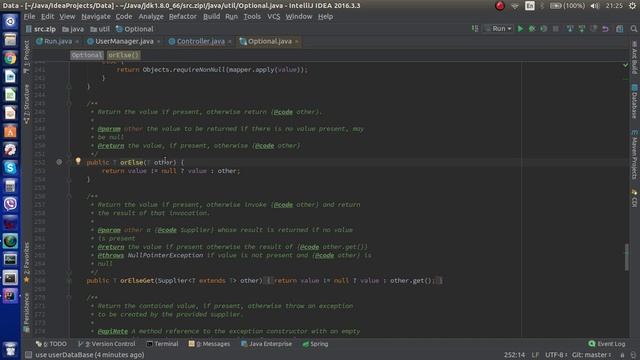Screen dimensions: 640x360
Task: Toggle the Ant Build tool window
Action: pos(634,57)
